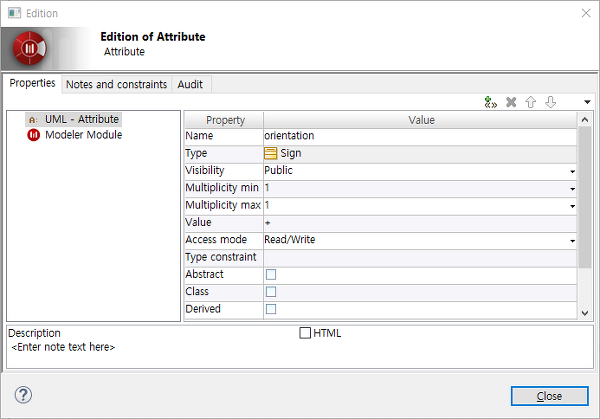Click the help question mark icon

pos(23,395)
